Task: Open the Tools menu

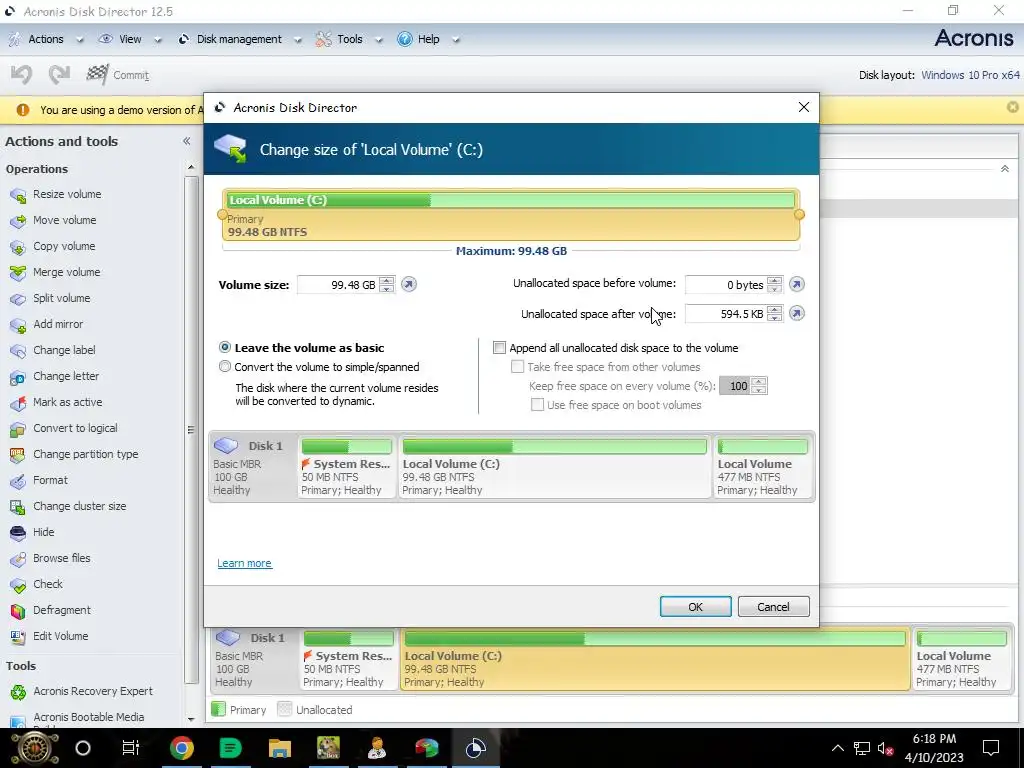Action: point(349,39)
